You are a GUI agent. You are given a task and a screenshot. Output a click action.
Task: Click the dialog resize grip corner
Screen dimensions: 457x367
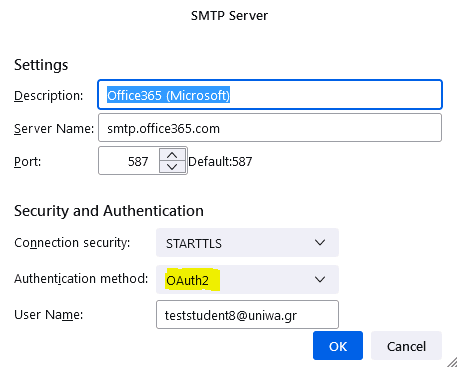click(451, 362)
